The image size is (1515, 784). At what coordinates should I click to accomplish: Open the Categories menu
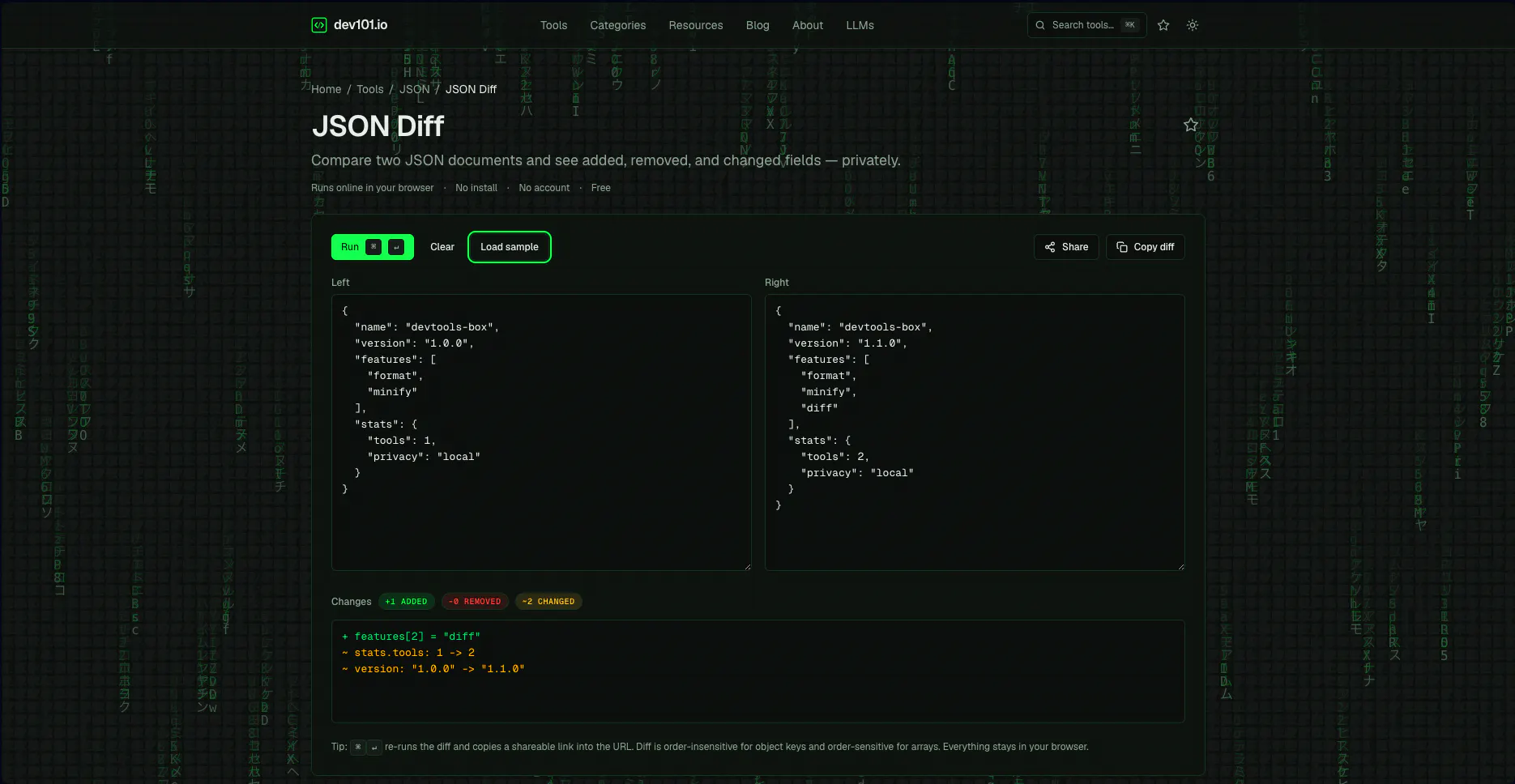(x=618, y=25)
